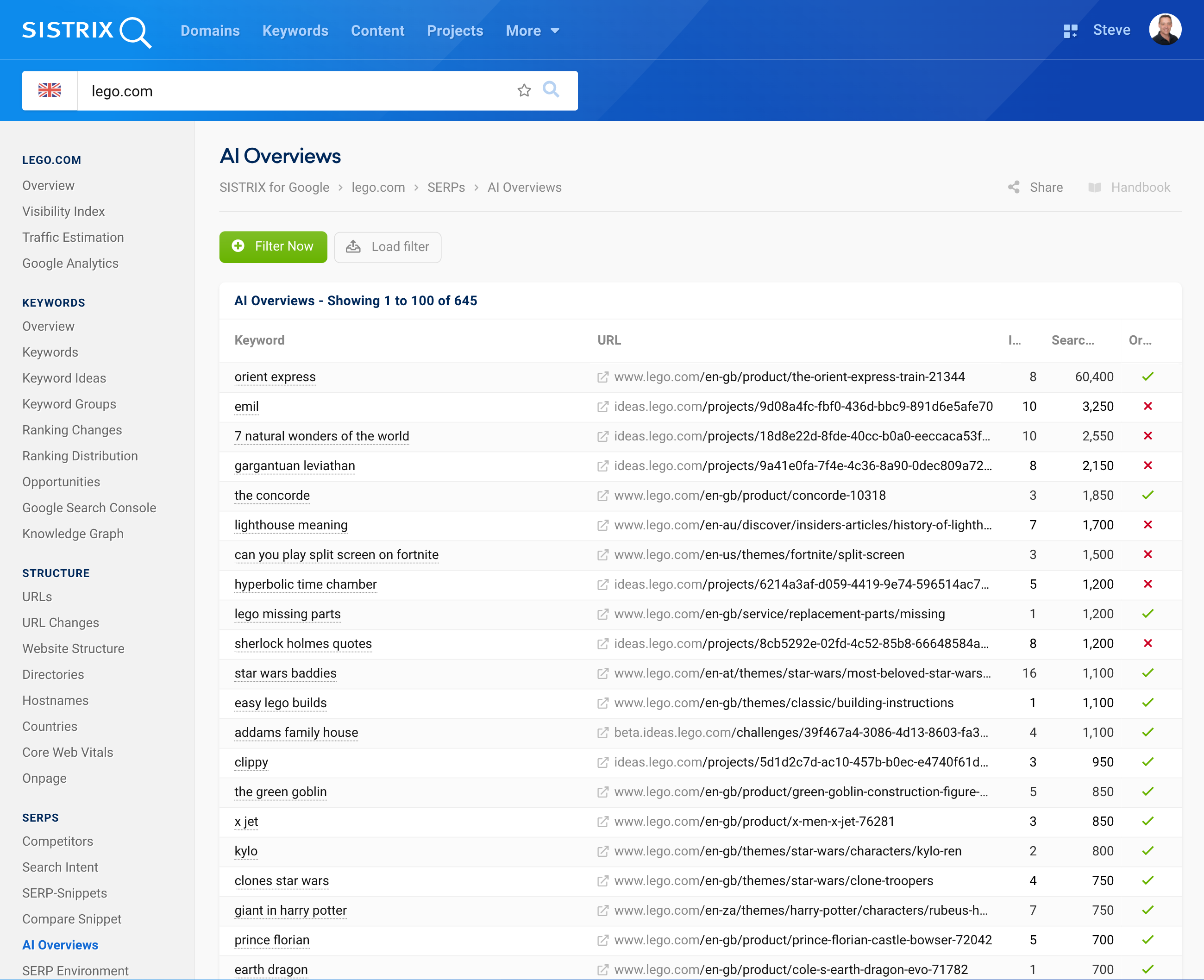Viewport: 1204px width, 980px height.
Task: Sort by the Search volume column header
Action: pyautogui.click(x=1072, y=340)
